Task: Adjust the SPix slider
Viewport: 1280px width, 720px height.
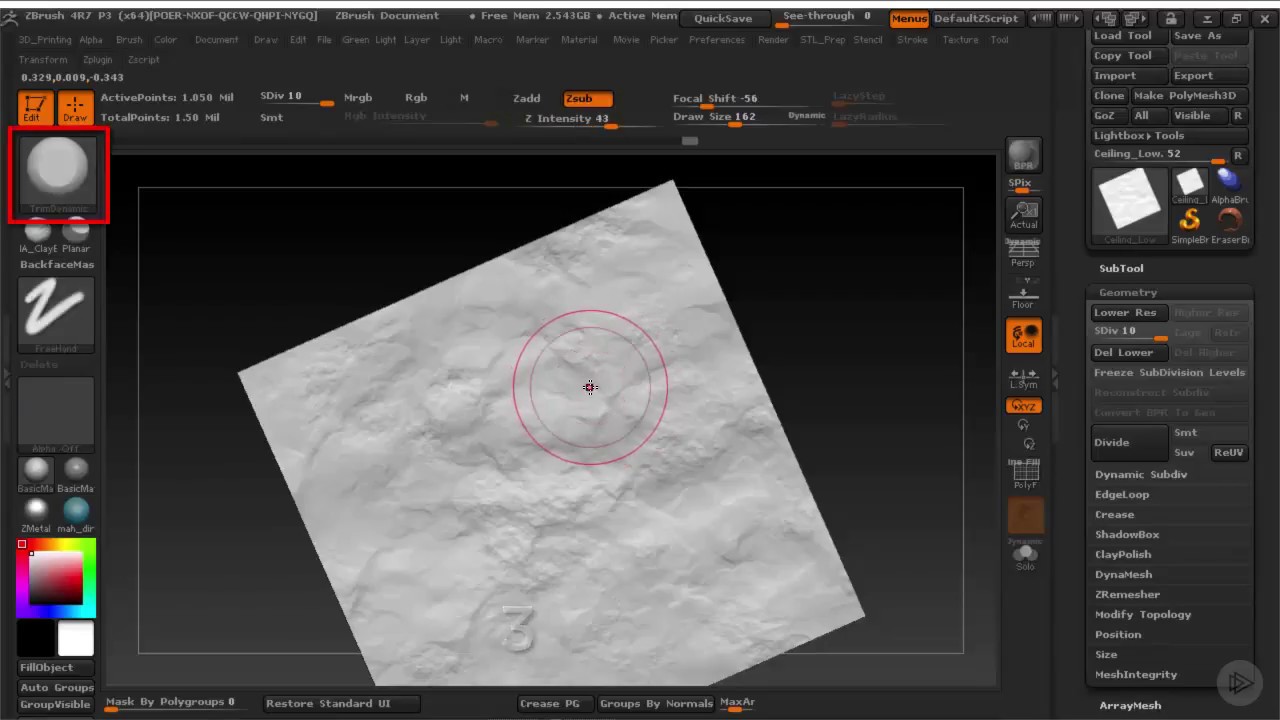Action: pyautogui.click(x=1023, y=185)
